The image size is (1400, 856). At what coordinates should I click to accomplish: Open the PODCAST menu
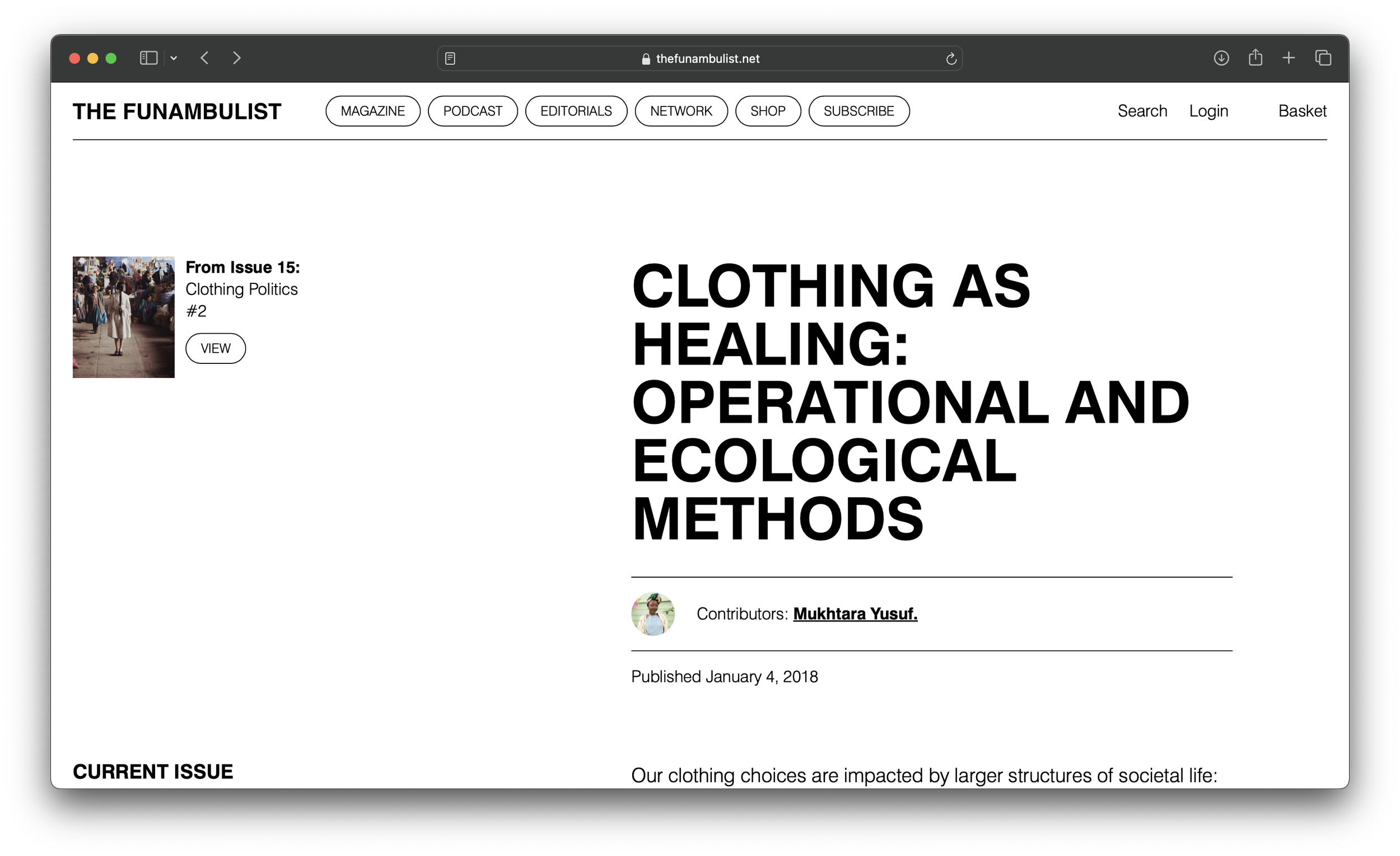(x=473, y=111)
